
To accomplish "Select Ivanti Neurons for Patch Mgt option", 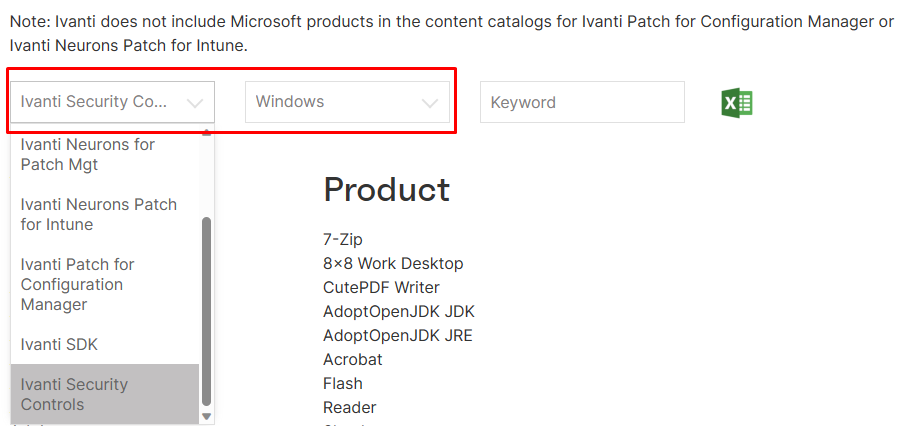I will pyautogui.click(x=88, y=154).
